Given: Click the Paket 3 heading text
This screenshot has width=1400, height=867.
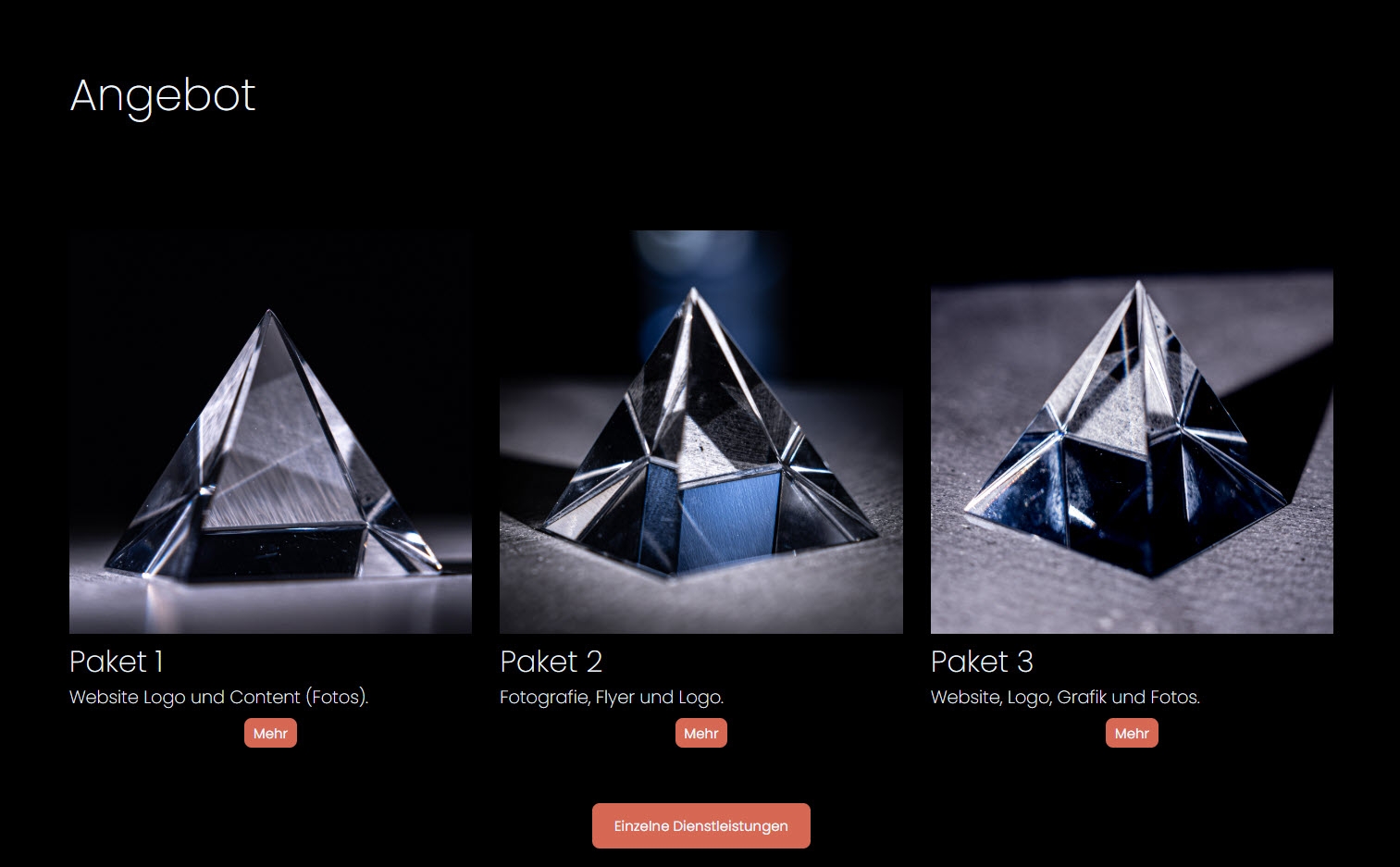Looking at the screenshot, I should [x=982, y=662].
